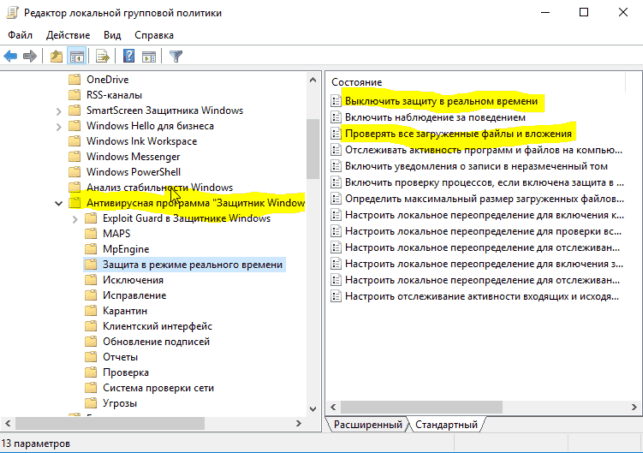Click the Back arrow toolbar icon
Image resolution: width=643 pixels, height=453 pixels.
coord(11,56)
